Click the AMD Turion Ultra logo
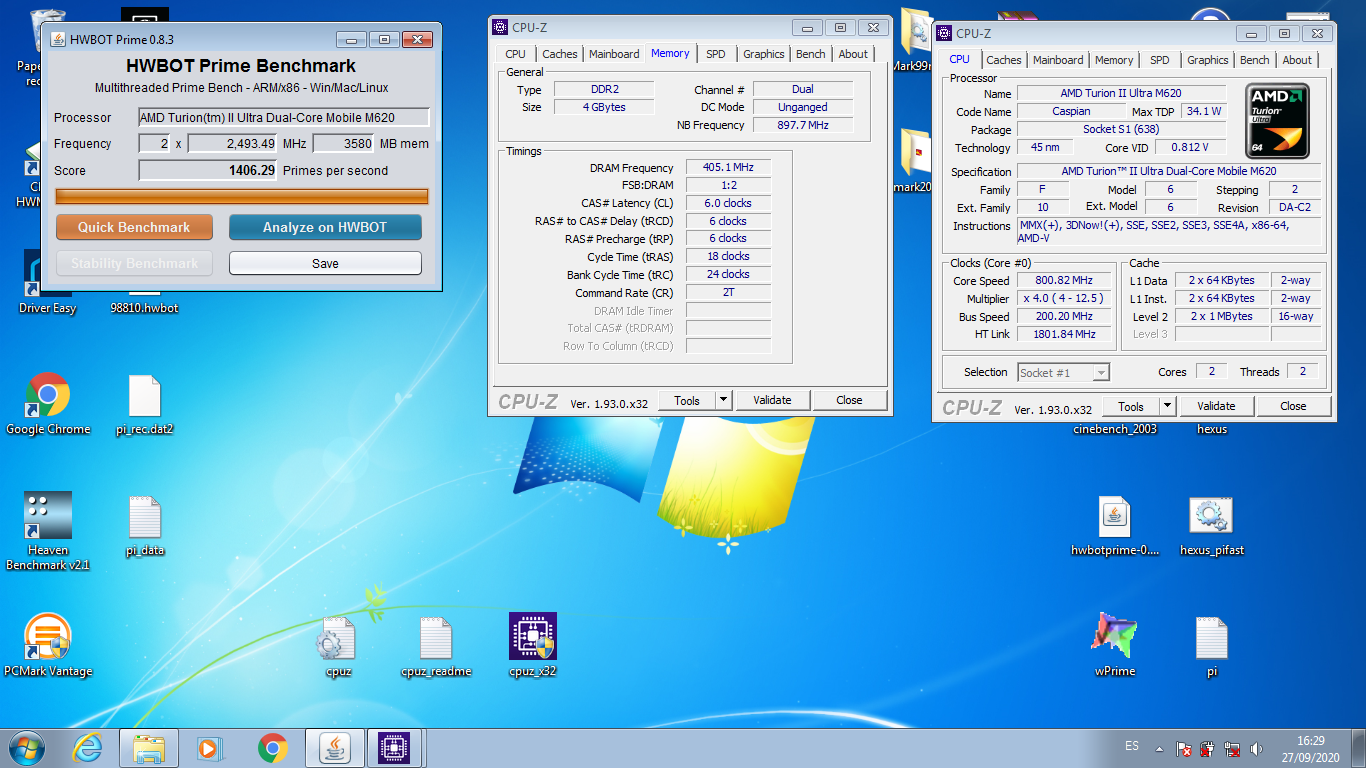The height and width of the screenshot is (768, 1366). click(1278, 122)
